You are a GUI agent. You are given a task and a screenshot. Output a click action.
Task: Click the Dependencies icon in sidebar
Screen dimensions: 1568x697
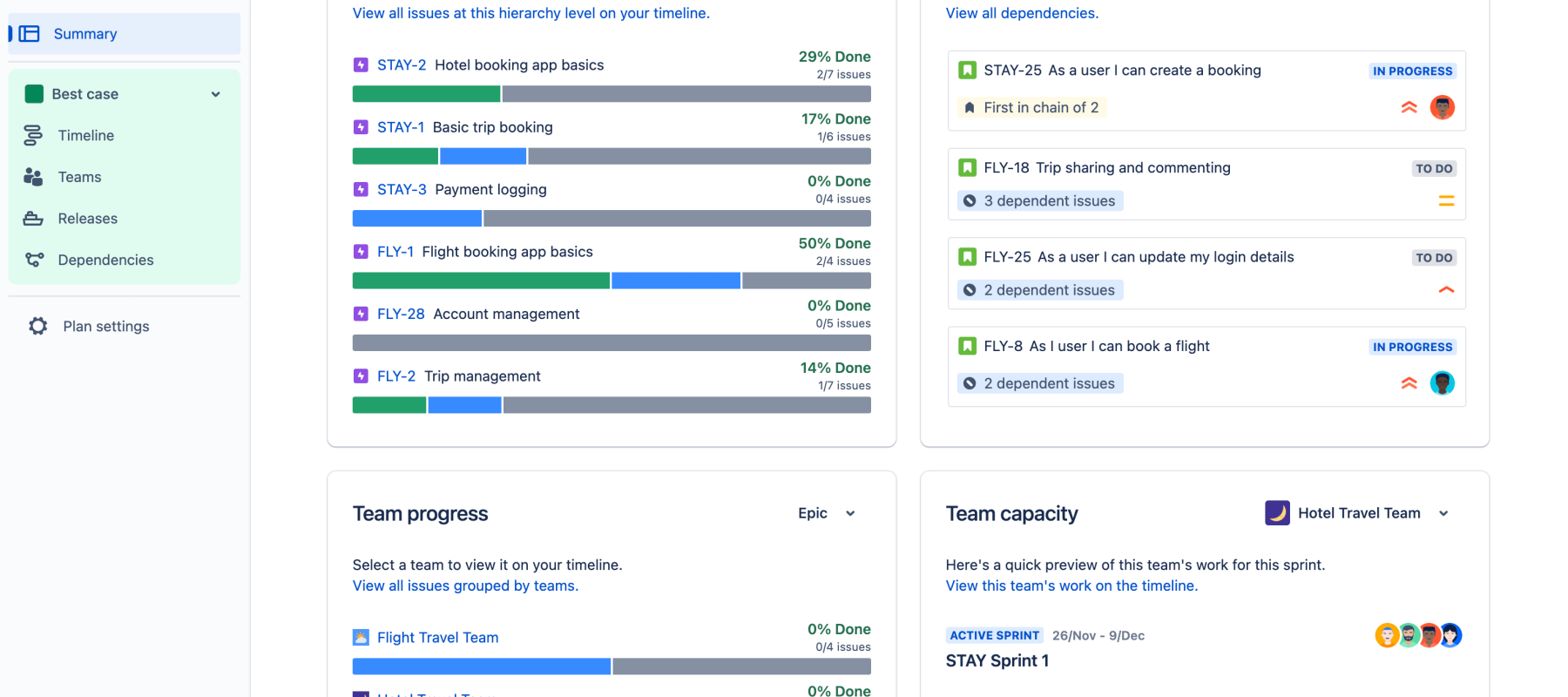(34, 260)
